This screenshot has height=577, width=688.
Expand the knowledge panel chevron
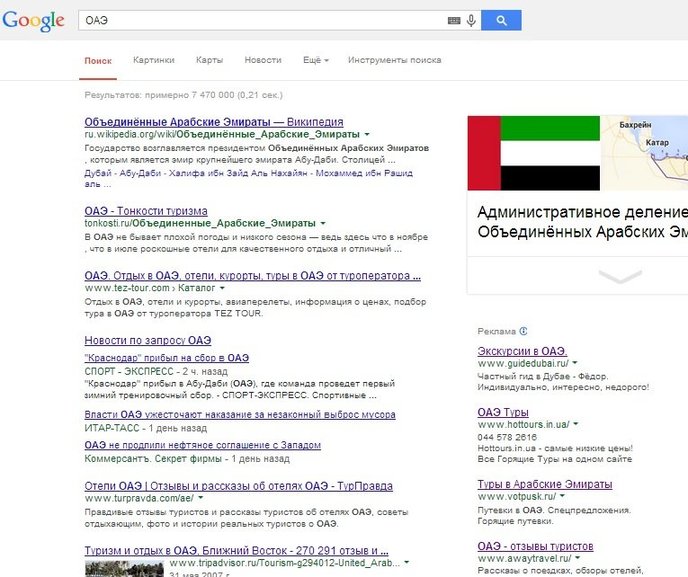pos(620,276)
